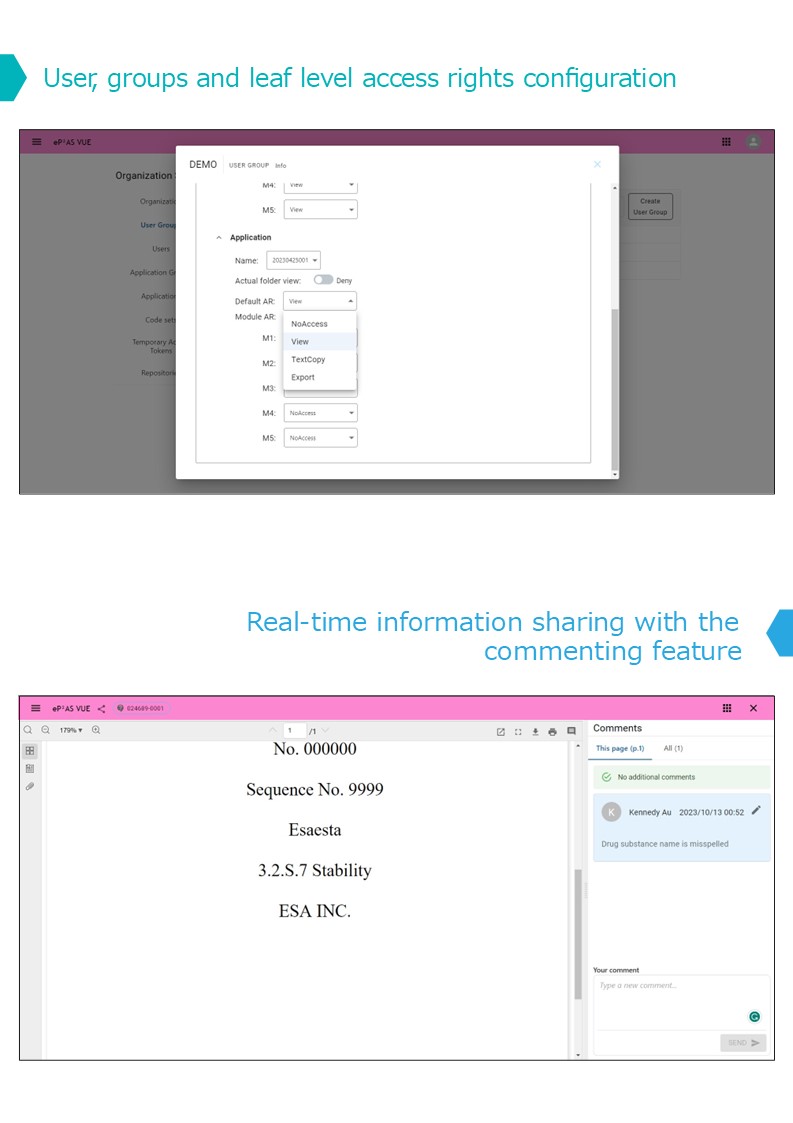Collapse the Application section chevron
The height and width of the screenshot is (1123, 793).
tap(219, 238)
